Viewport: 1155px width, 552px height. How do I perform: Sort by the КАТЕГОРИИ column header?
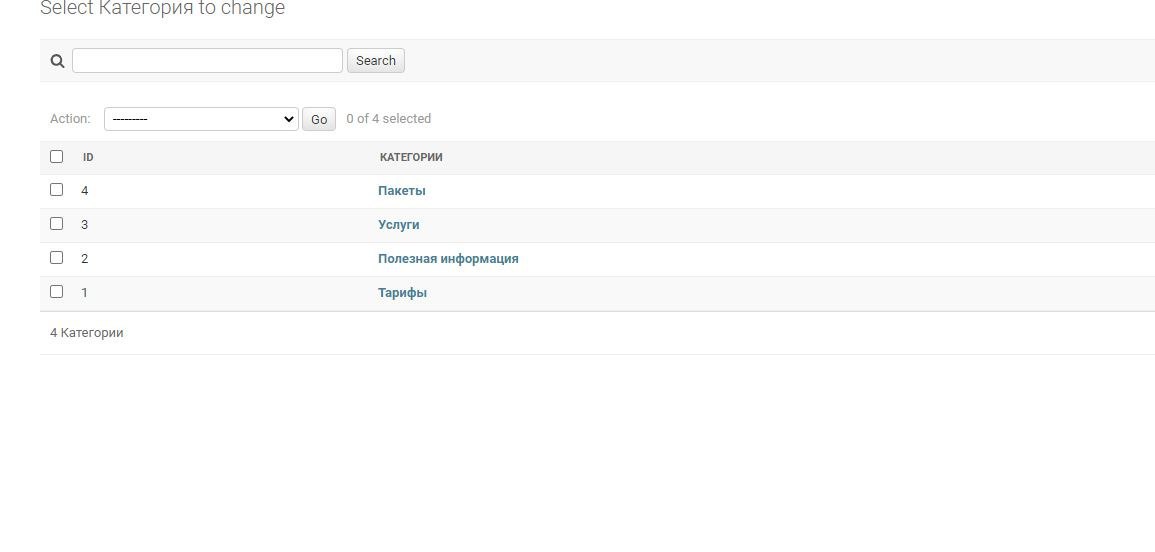411,157
